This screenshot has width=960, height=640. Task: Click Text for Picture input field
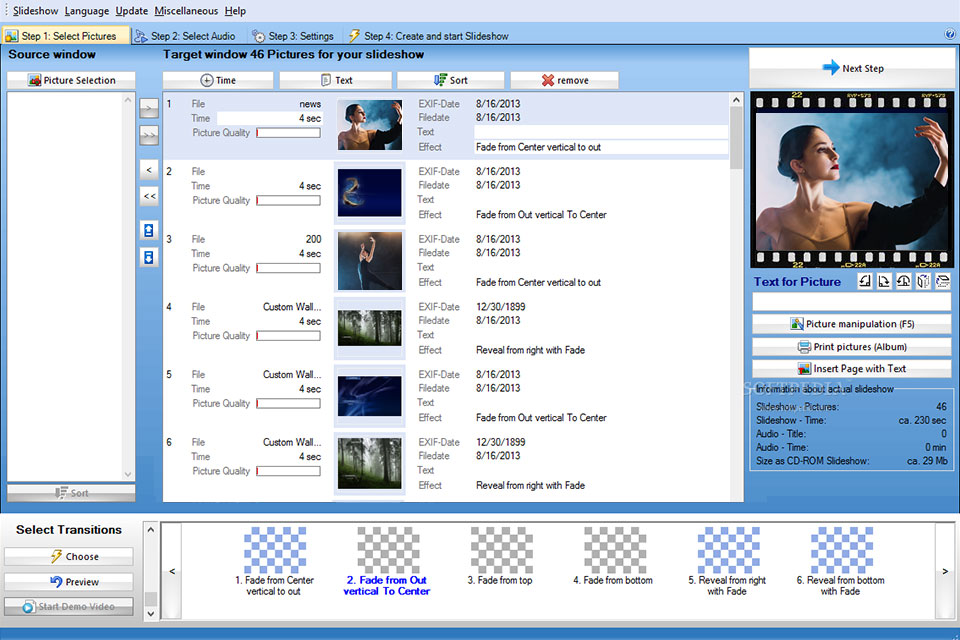852,301
